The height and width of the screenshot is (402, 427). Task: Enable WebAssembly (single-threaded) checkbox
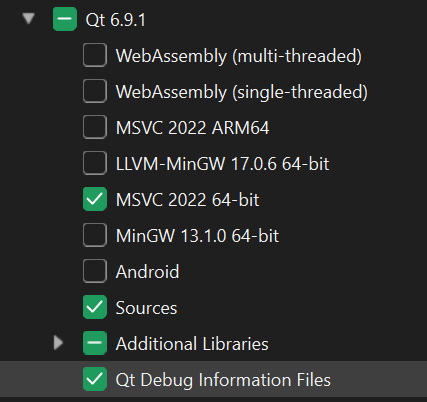tap(95, 91)
